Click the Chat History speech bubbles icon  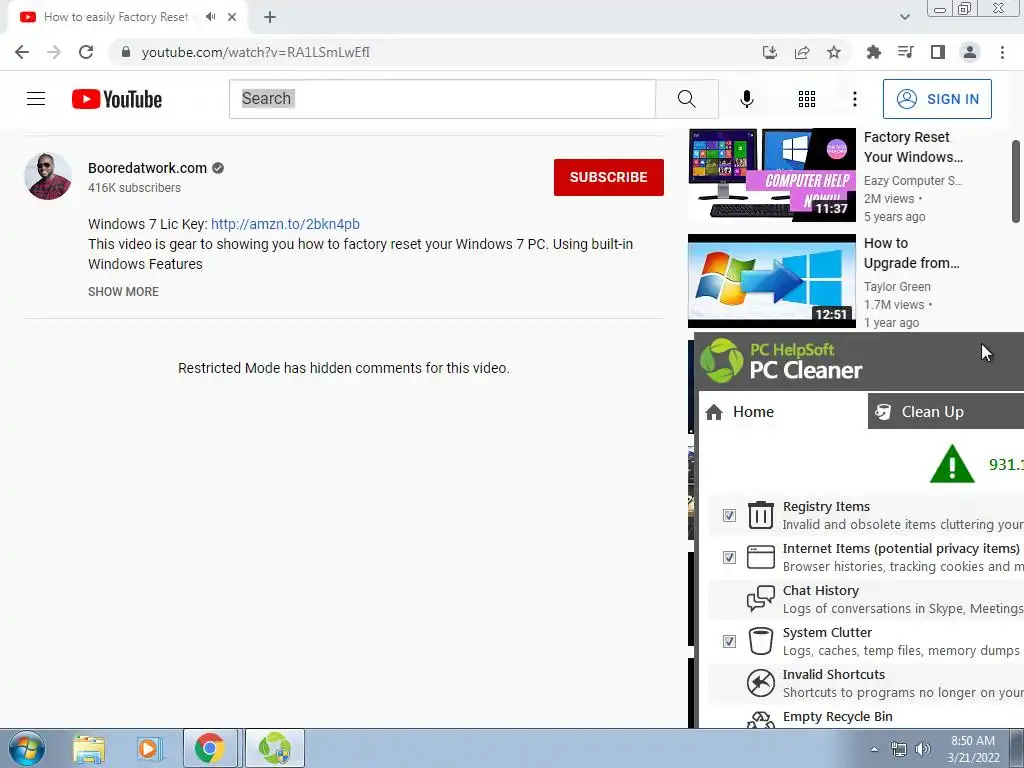(760, 599)
